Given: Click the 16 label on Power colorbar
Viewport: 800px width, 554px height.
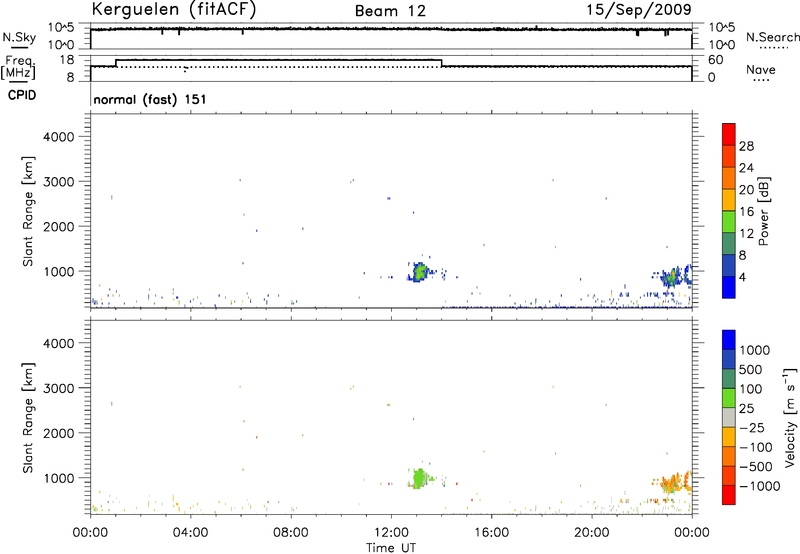Looking at the screenshot, I should (746, 212).
